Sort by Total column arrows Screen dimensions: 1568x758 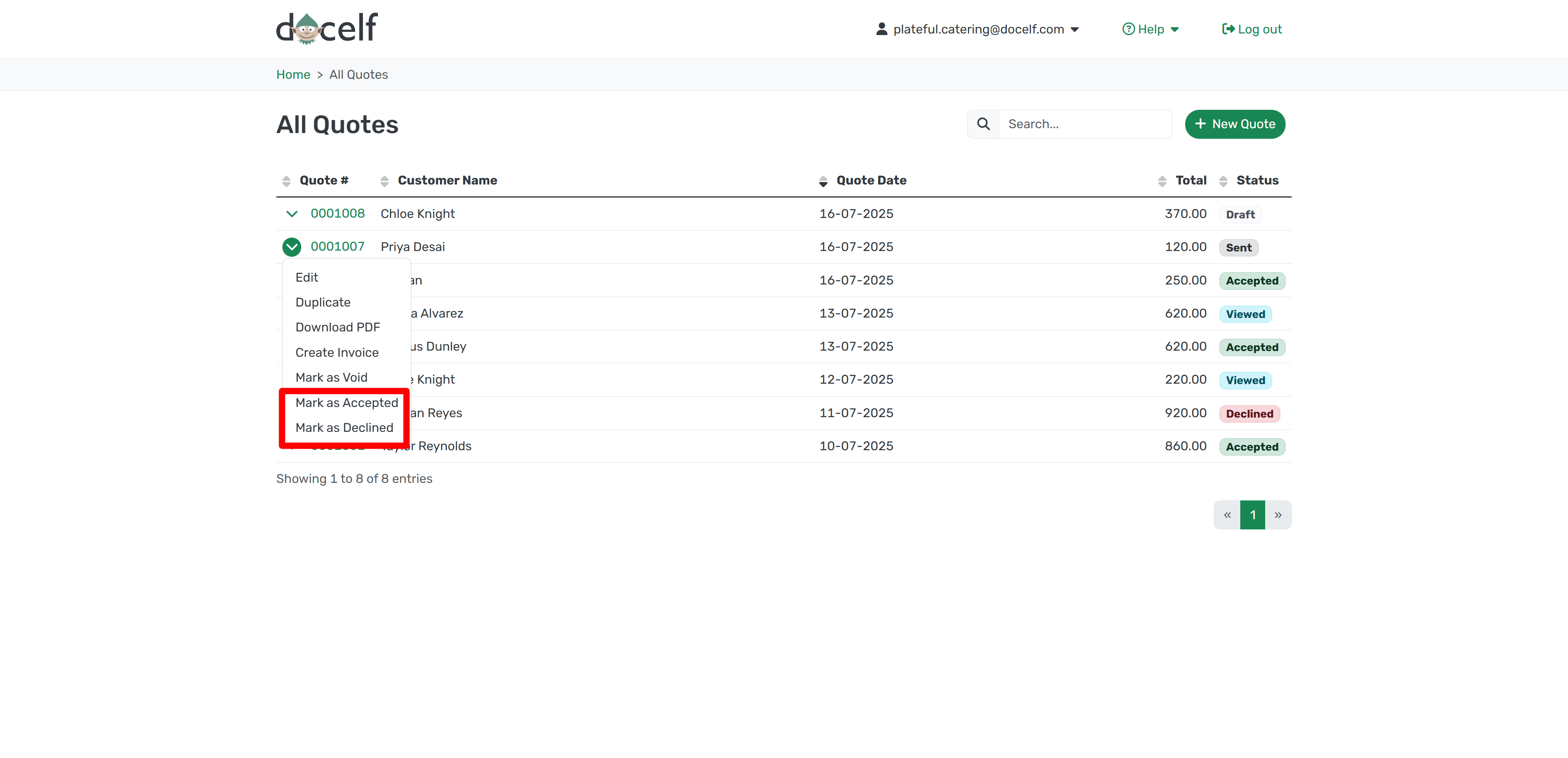[x=1162, y=181]
